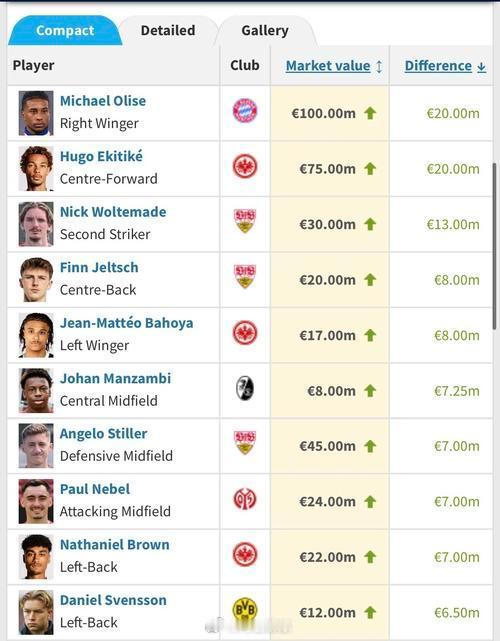
Task: Open the Mainz 05 club crest
Action: pos(244,499)
